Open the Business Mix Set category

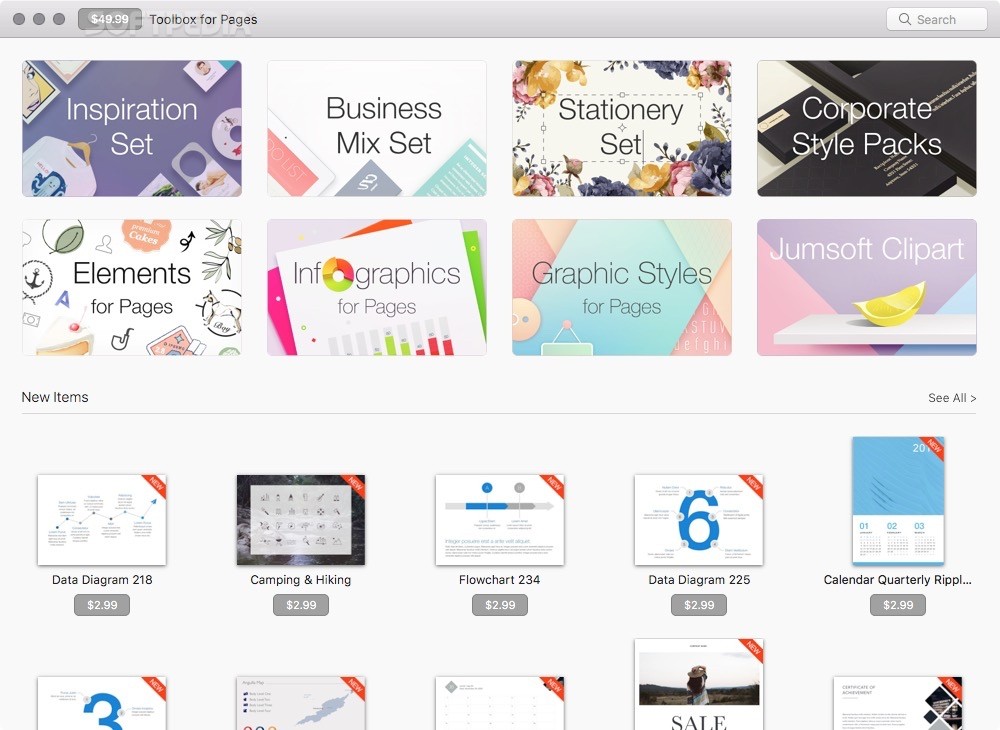tap(376, 127)
